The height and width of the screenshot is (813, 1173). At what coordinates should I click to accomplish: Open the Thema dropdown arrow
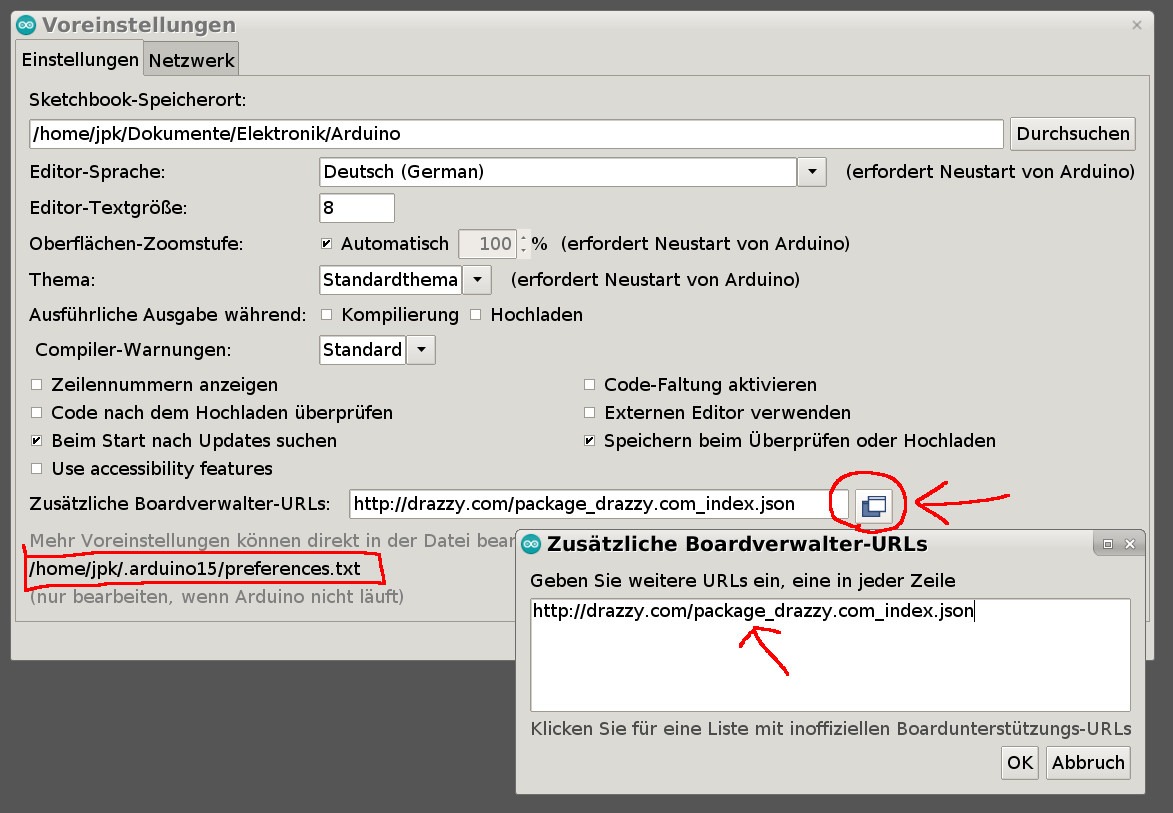pos(477,280)
